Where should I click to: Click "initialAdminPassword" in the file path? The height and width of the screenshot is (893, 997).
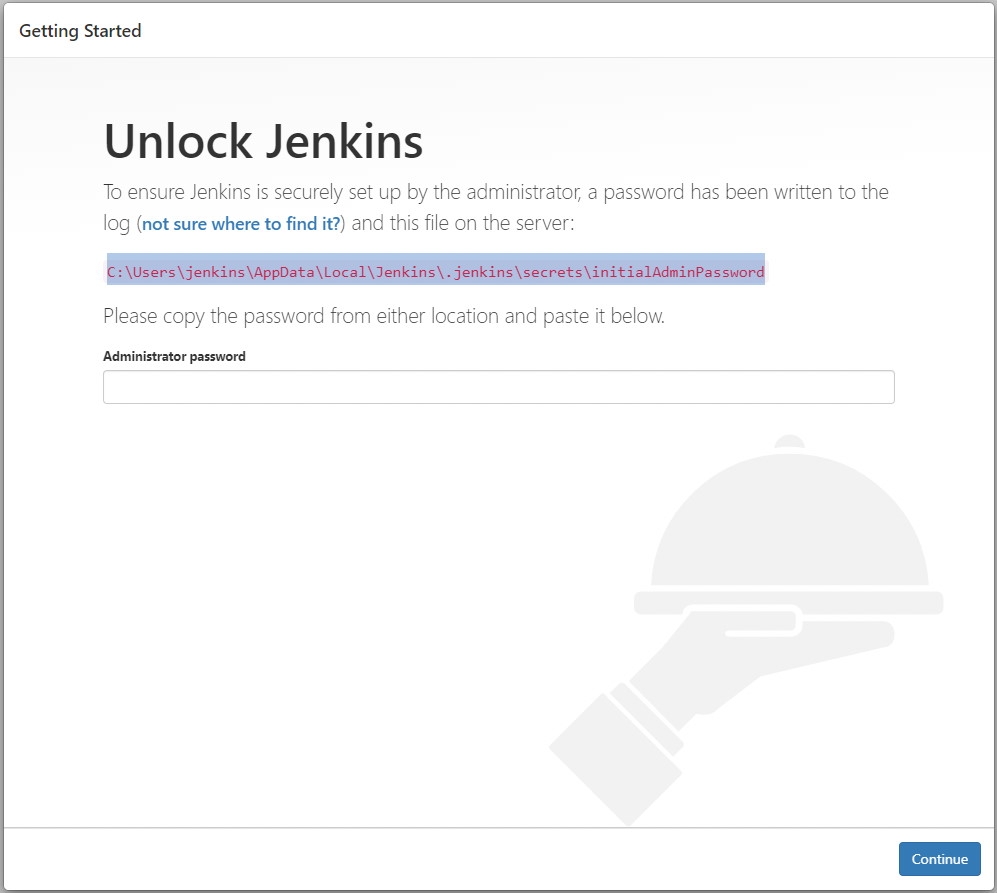click(x=686, y=271)
